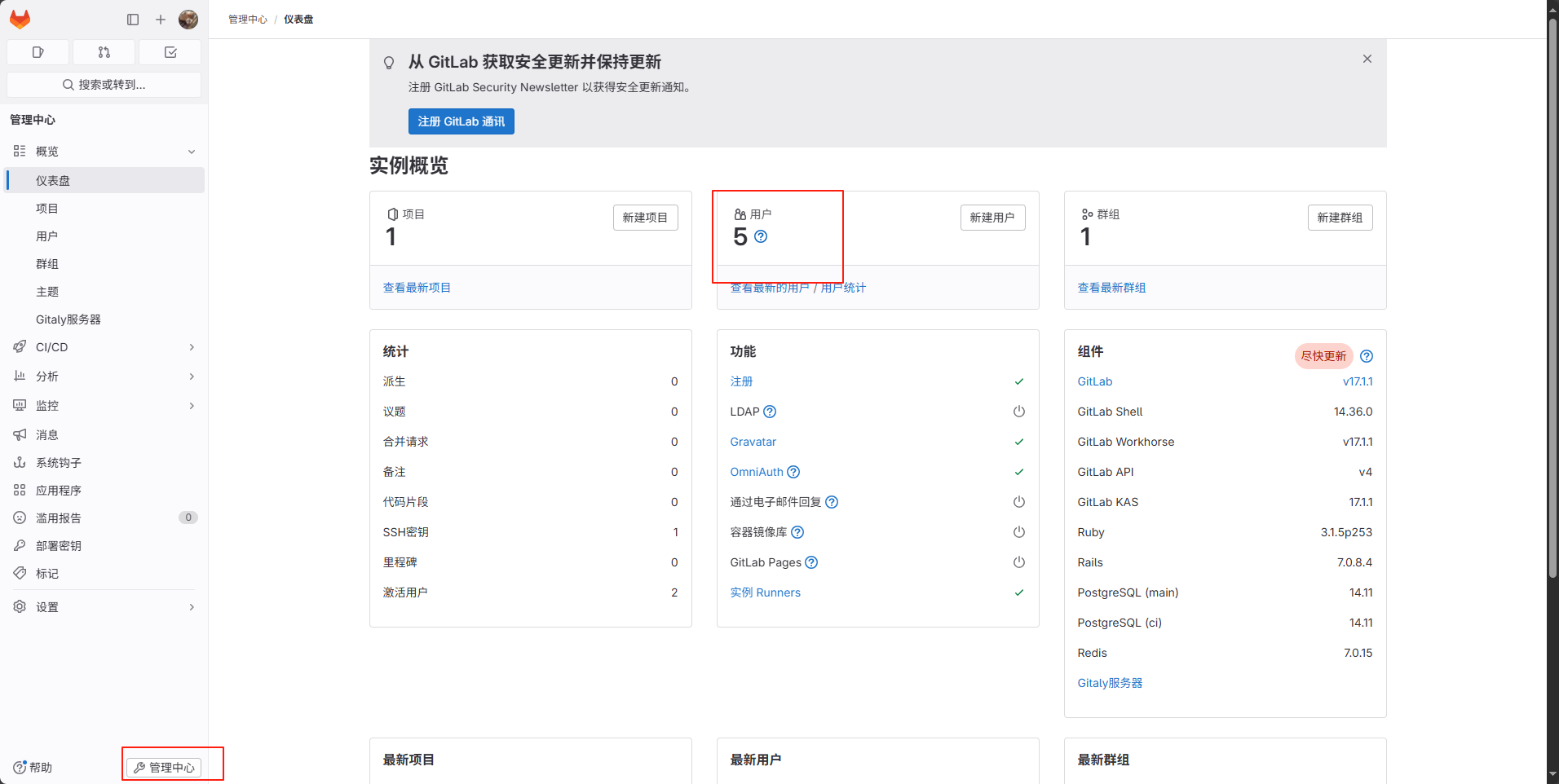The image size is (1559, 784).
Task: Expand the 监控 sidebar section
Action: point(104,406)
